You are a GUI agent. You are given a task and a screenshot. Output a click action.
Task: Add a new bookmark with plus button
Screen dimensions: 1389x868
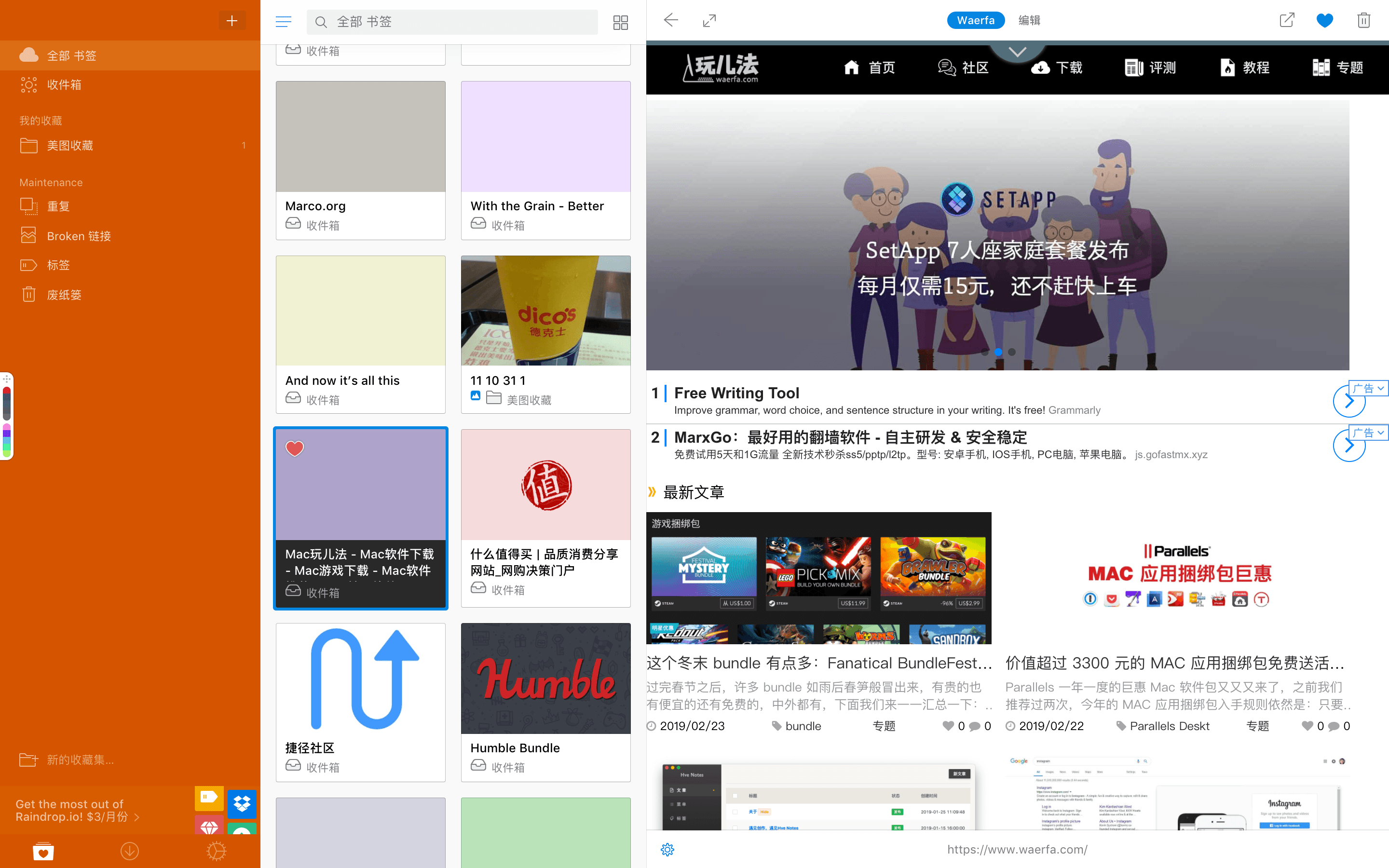click(232, 21)
